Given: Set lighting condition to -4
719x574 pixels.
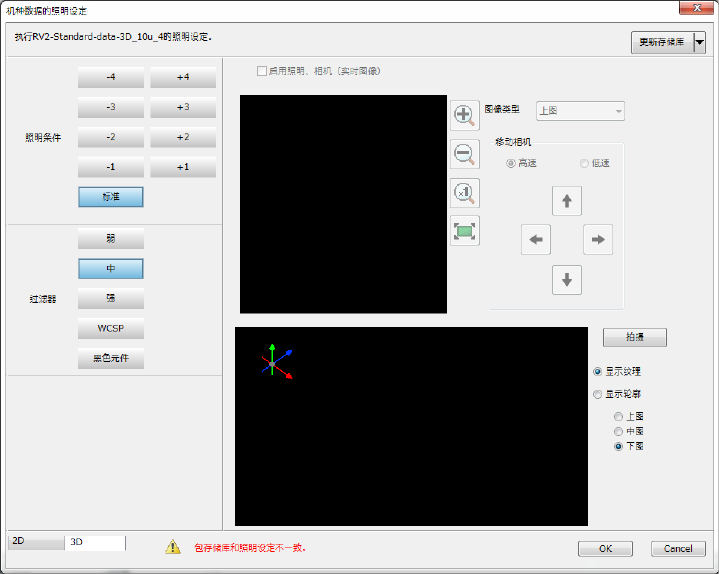Looking at the screenshot, I should (x=111, y=77).
